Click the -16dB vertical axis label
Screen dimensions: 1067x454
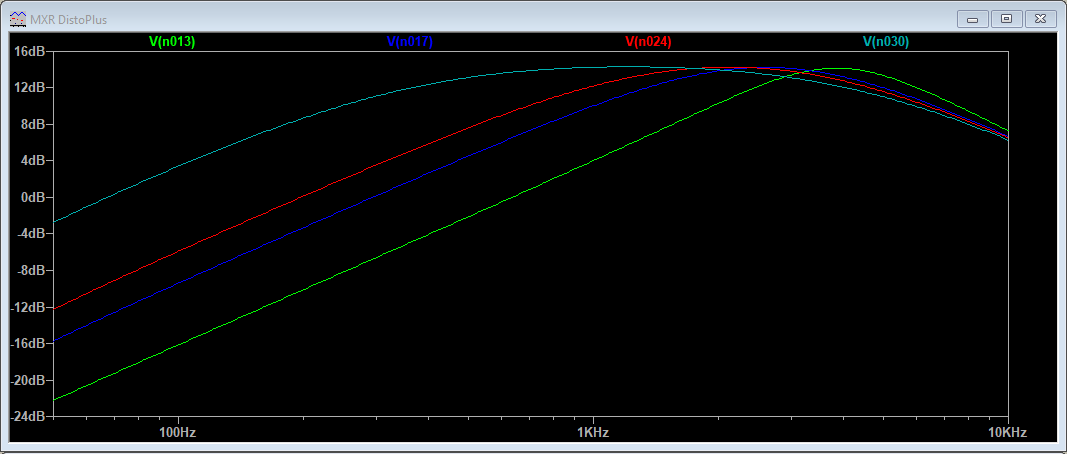pyautogui.click(x=28, y=343)
